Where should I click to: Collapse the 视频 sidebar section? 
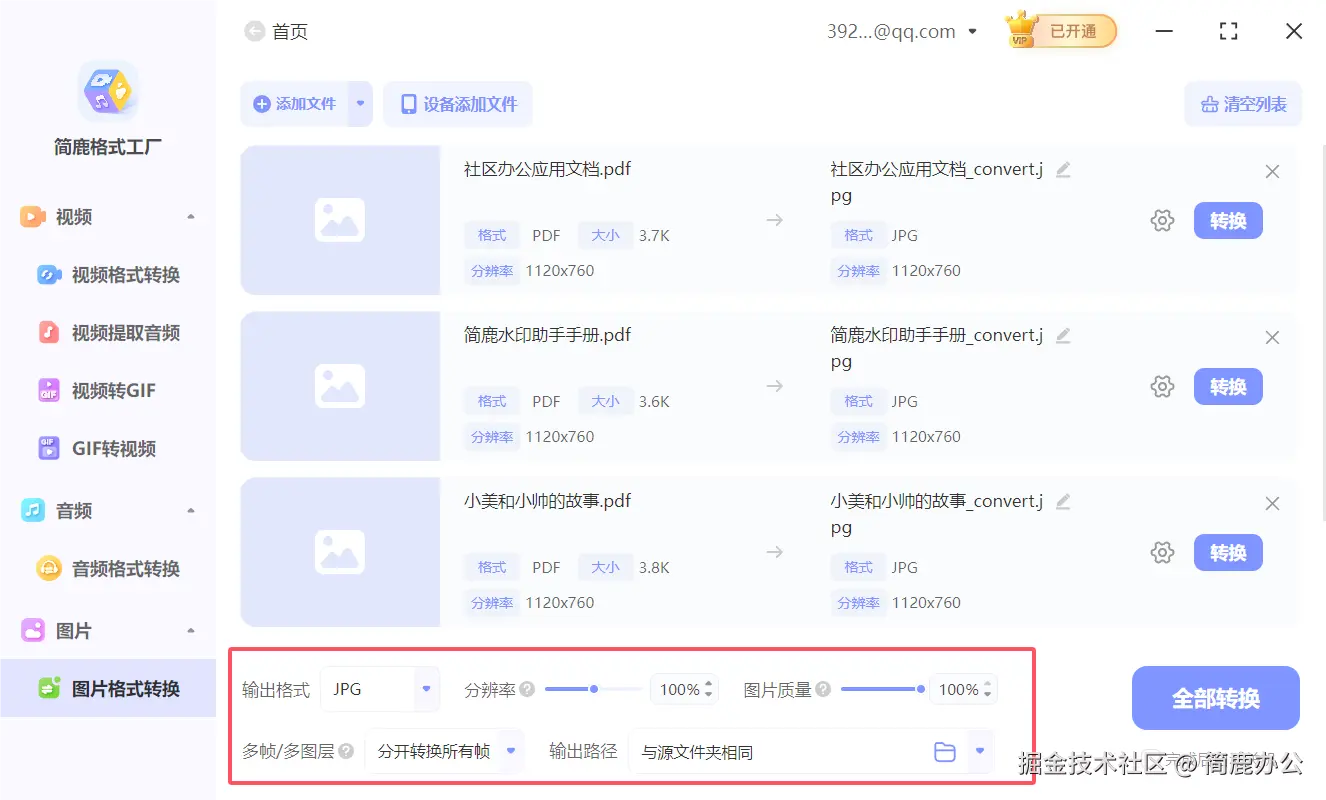point(191,217)
